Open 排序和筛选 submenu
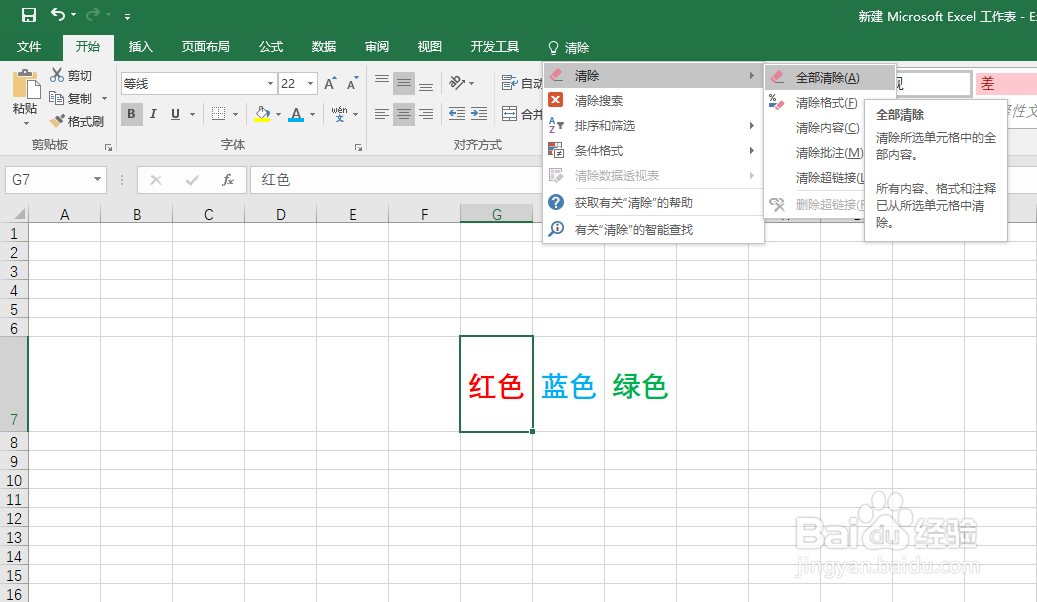Viewport: 1037px width, 602px height. tap(653, 126)
